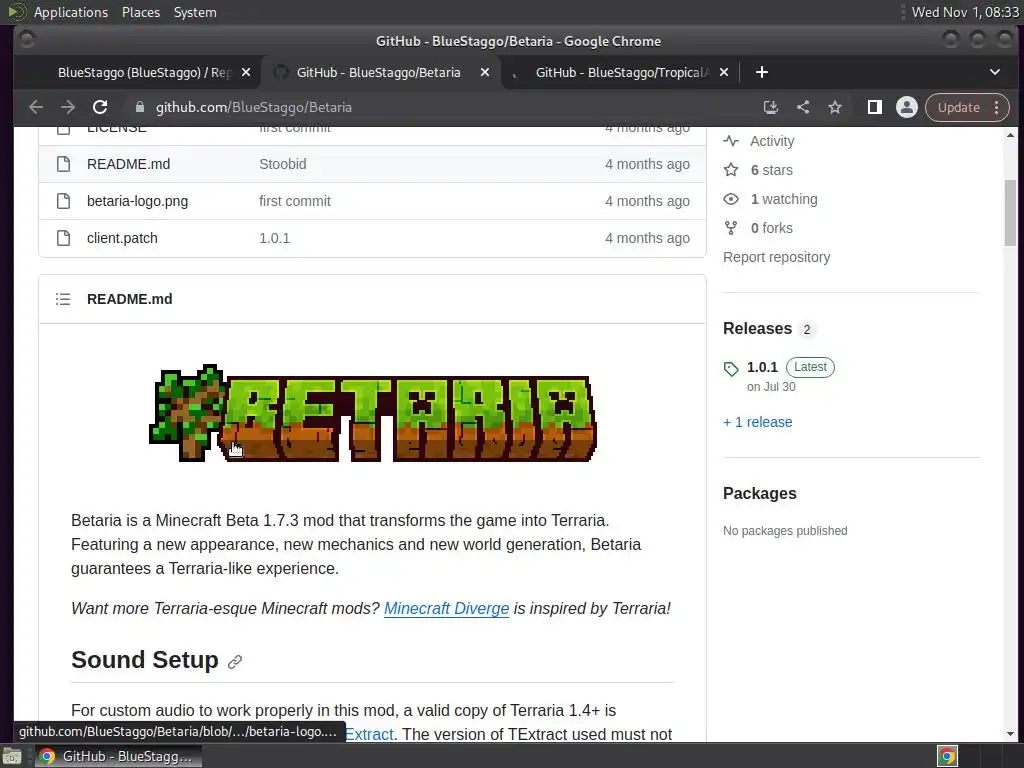View the 0 forks link
The height and width of the screenshot is (768, 1024).
(771, 228)
